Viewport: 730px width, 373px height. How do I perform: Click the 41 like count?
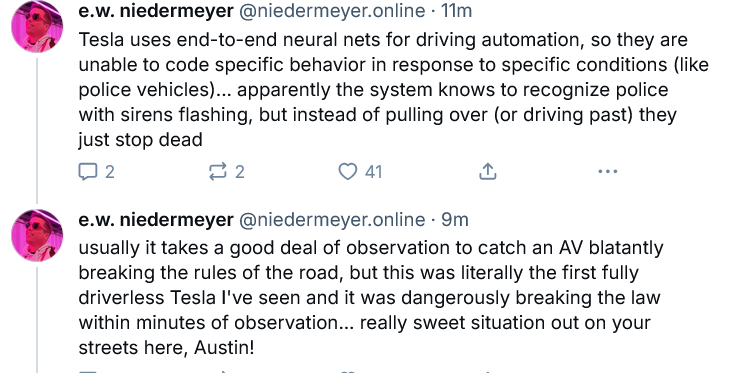point(373,172)
